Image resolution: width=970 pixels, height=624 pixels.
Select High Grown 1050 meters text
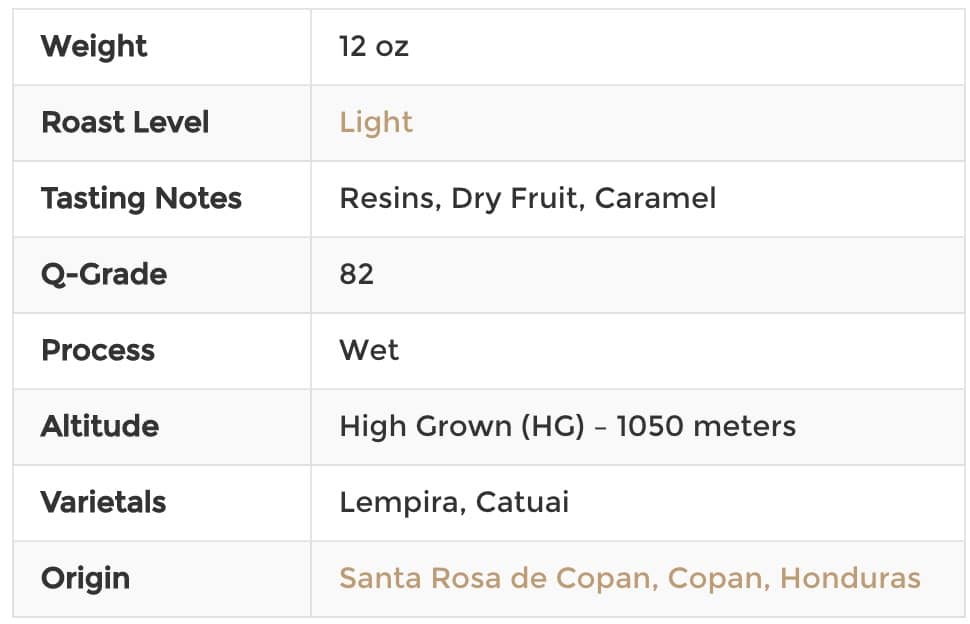(567, 426)
